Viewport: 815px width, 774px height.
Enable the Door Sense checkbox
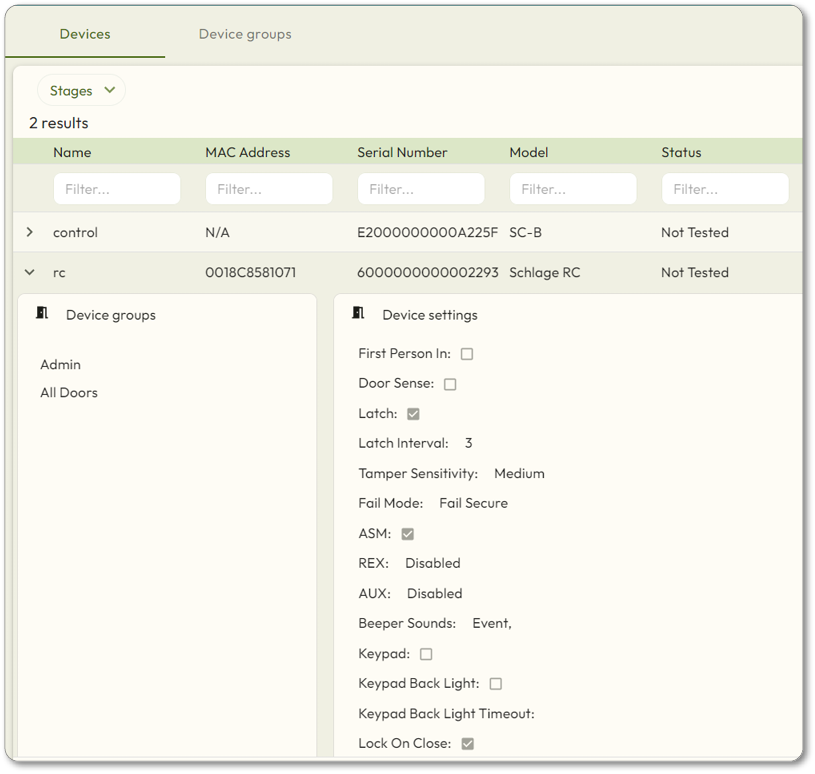(x=450, y=384)
